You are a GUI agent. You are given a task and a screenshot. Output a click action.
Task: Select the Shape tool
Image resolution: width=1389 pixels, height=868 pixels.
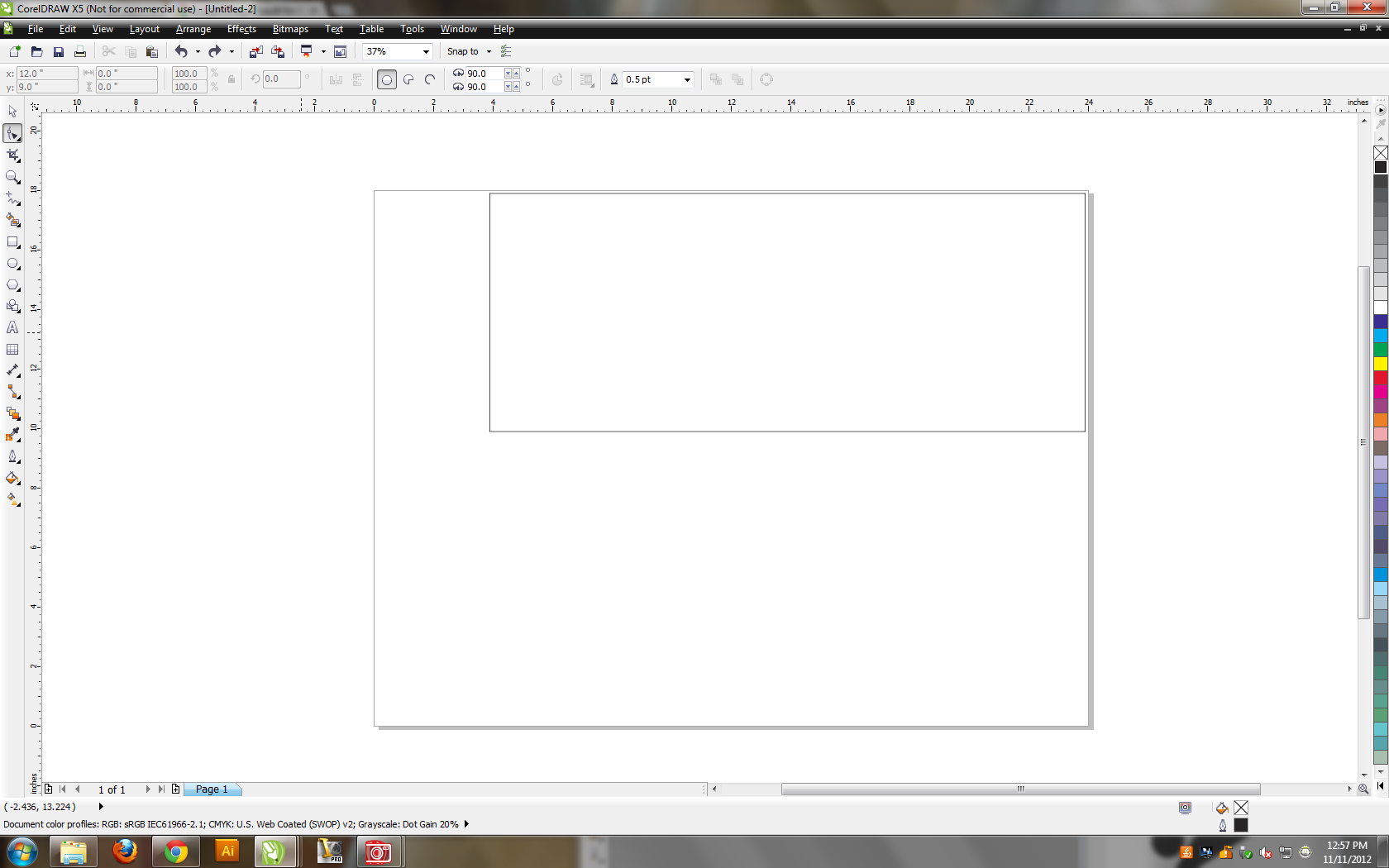(x=12, y=133)
